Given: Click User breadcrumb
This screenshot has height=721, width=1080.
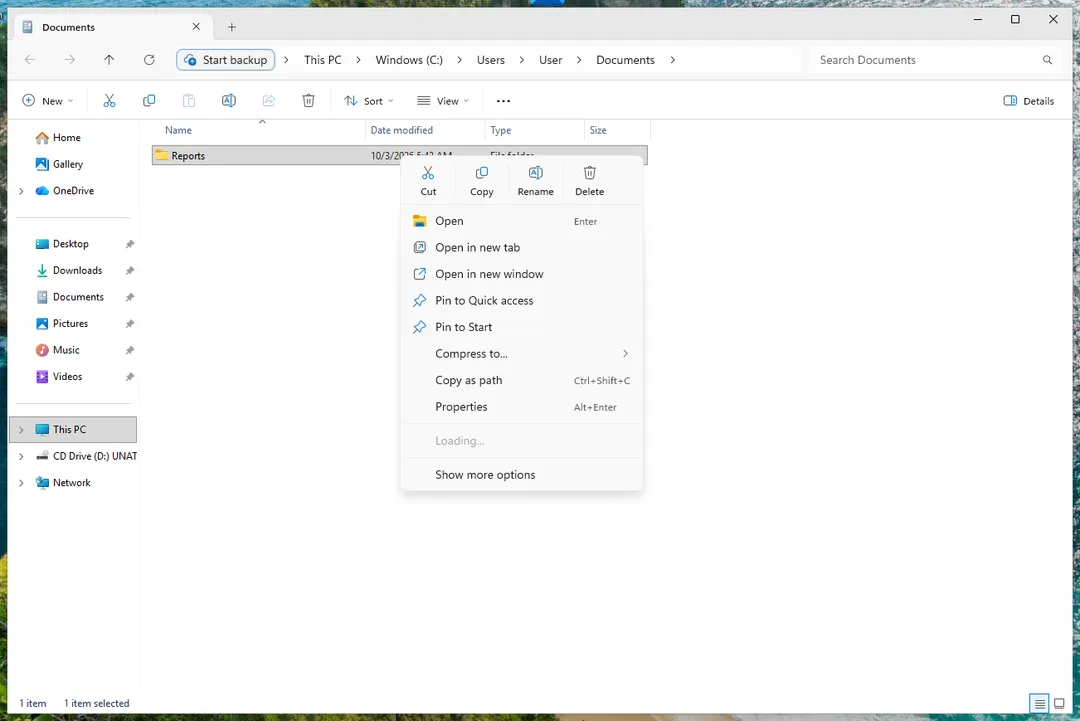Looking at the screenshot, I should [550, 60].
